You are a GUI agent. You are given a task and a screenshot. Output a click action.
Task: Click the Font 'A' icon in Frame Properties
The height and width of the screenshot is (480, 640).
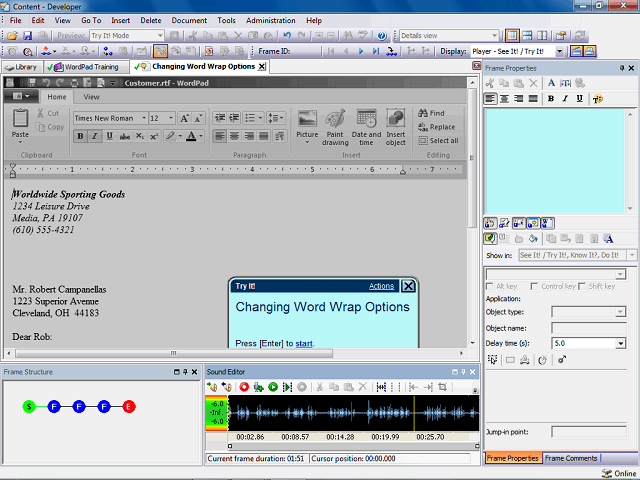click(551, 83)
